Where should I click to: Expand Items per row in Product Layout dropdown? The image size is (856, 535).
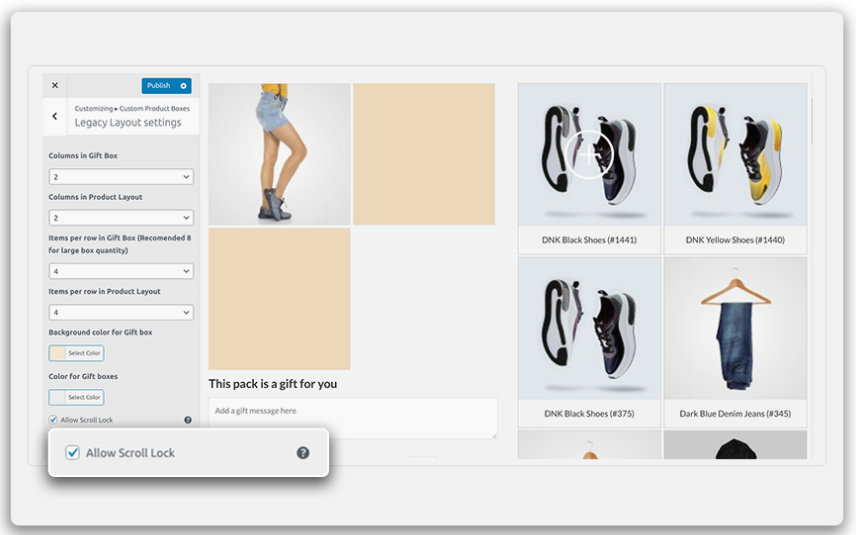[x=121, y=313]
